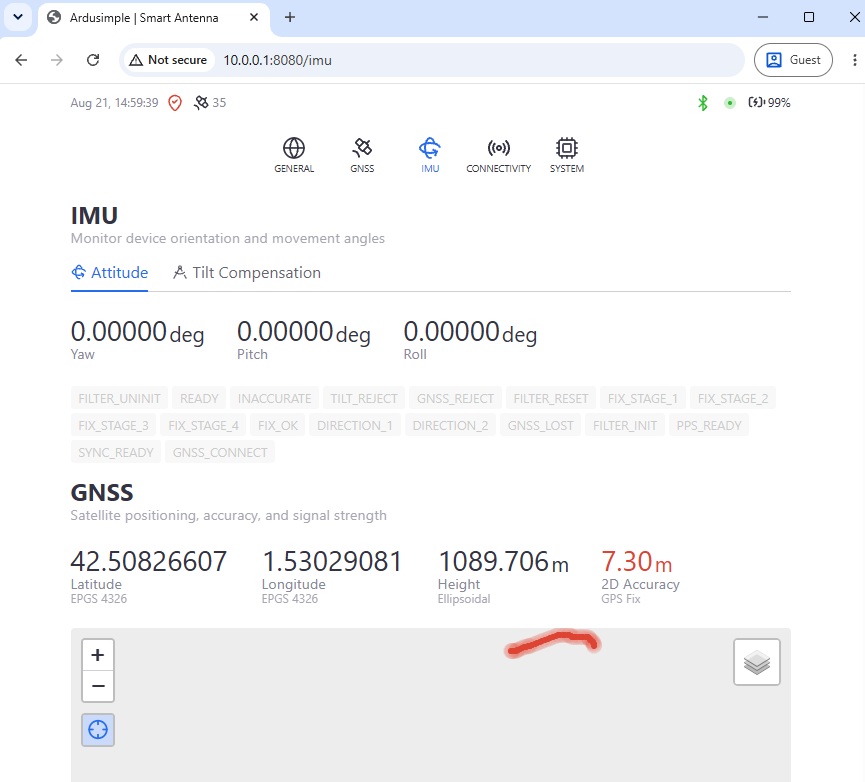
Task: Click the Bluetooth status icon
Action: point(702,103)
